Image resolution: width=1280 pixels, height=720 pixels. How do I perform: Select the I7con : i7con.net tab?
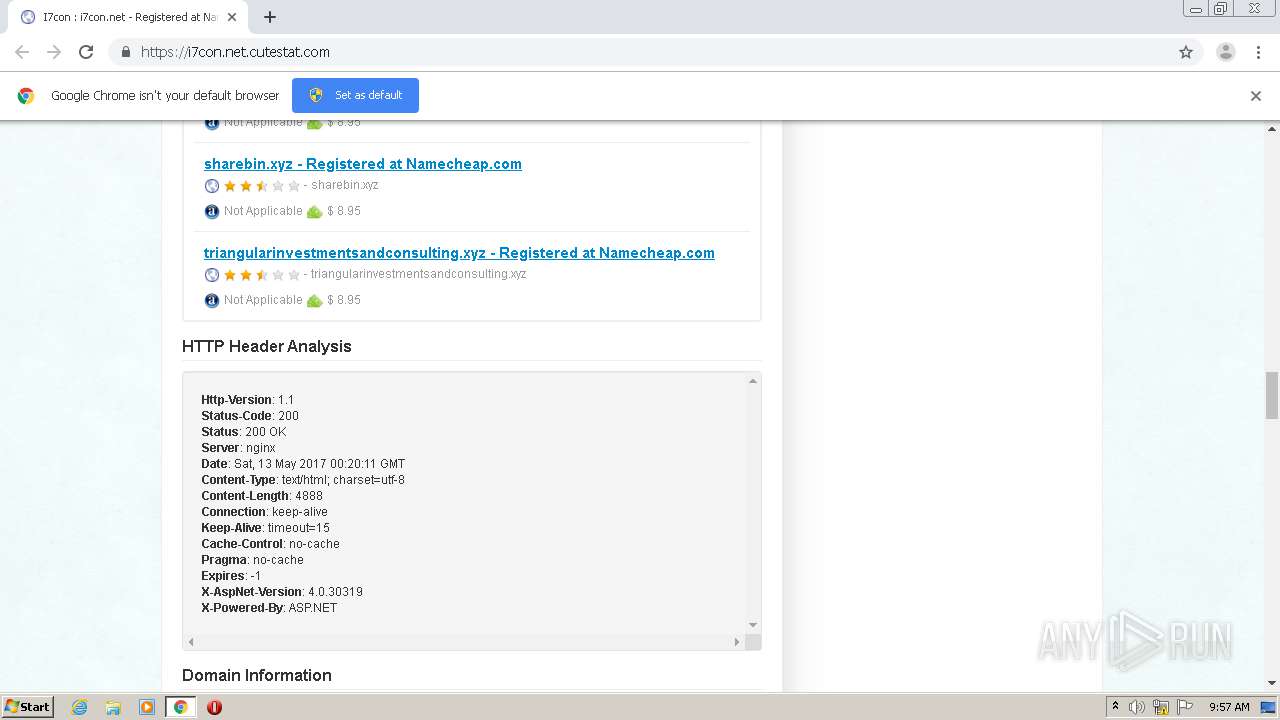point(127,17)
